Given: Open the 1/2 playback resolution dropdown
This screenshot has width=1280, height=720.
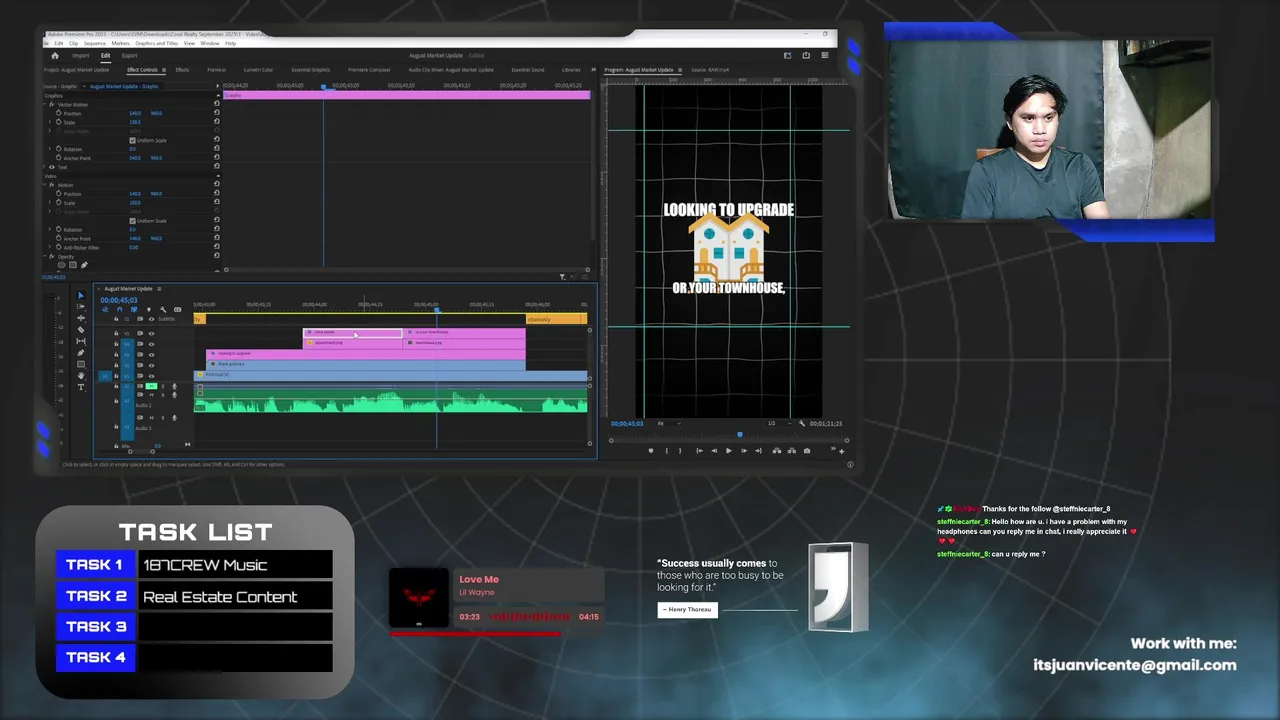Looking at the screenshot, I should coord(780,423).
